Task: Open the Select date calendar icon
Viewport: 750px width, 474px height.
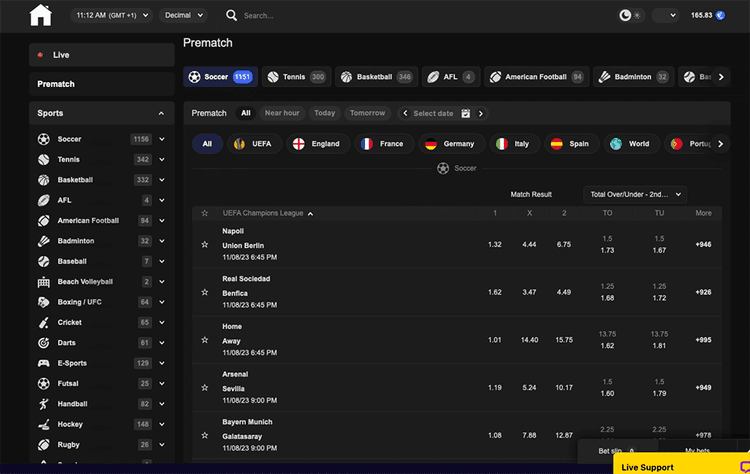Action: (465, 113)
